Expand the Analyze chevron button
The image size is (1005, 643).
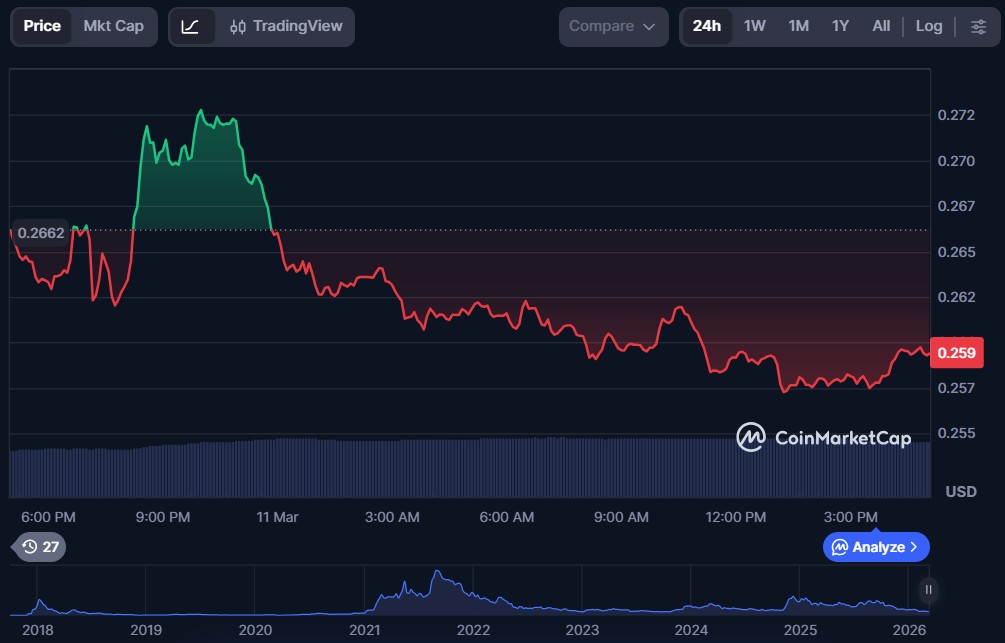click(877, 547)
